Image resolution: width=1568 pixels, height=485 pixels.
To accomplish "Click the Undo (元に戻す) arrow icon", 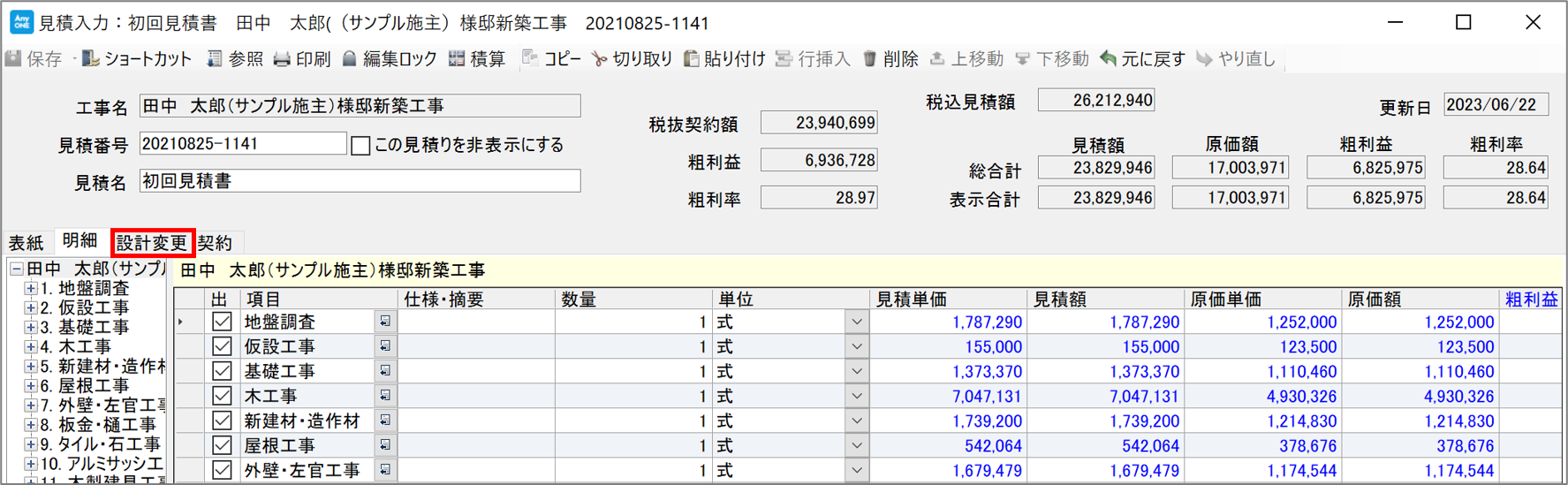I will (x=1108, y=59).
